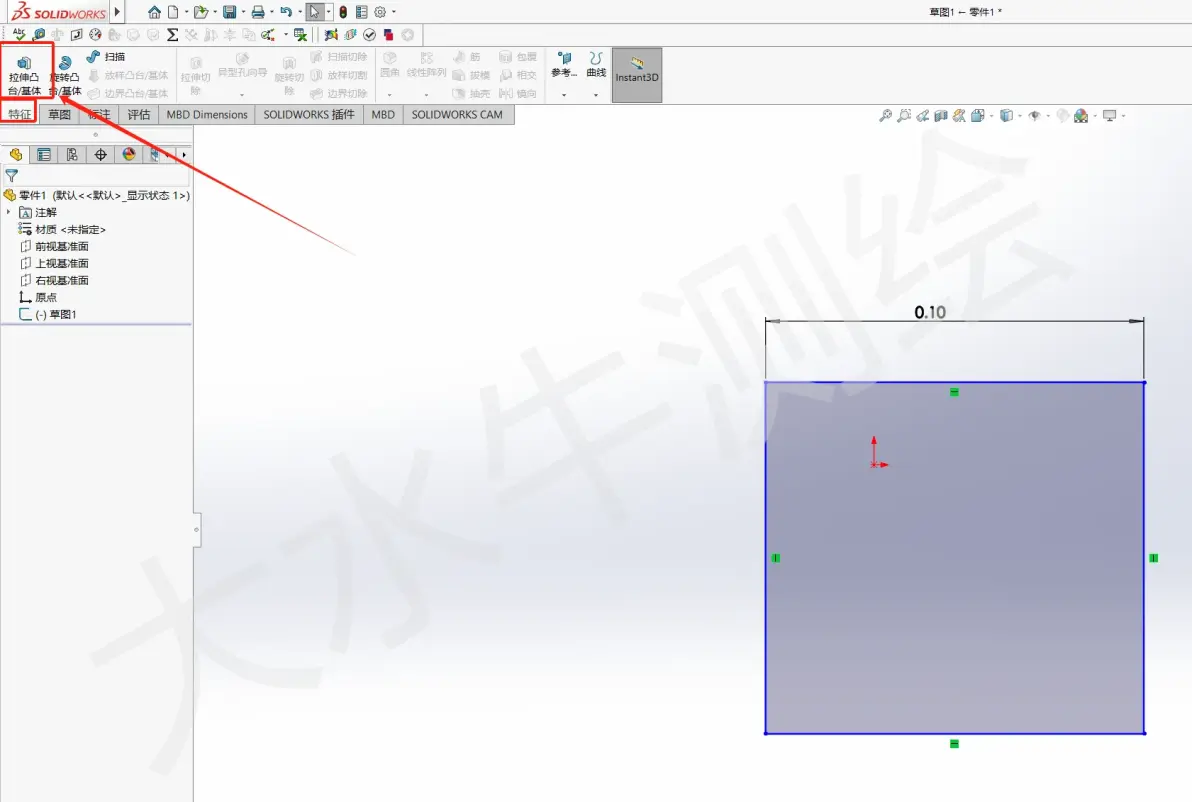Open the DisplayManager color ball tab
This screenshot has height=802, width=1192.
coord(129,154)
